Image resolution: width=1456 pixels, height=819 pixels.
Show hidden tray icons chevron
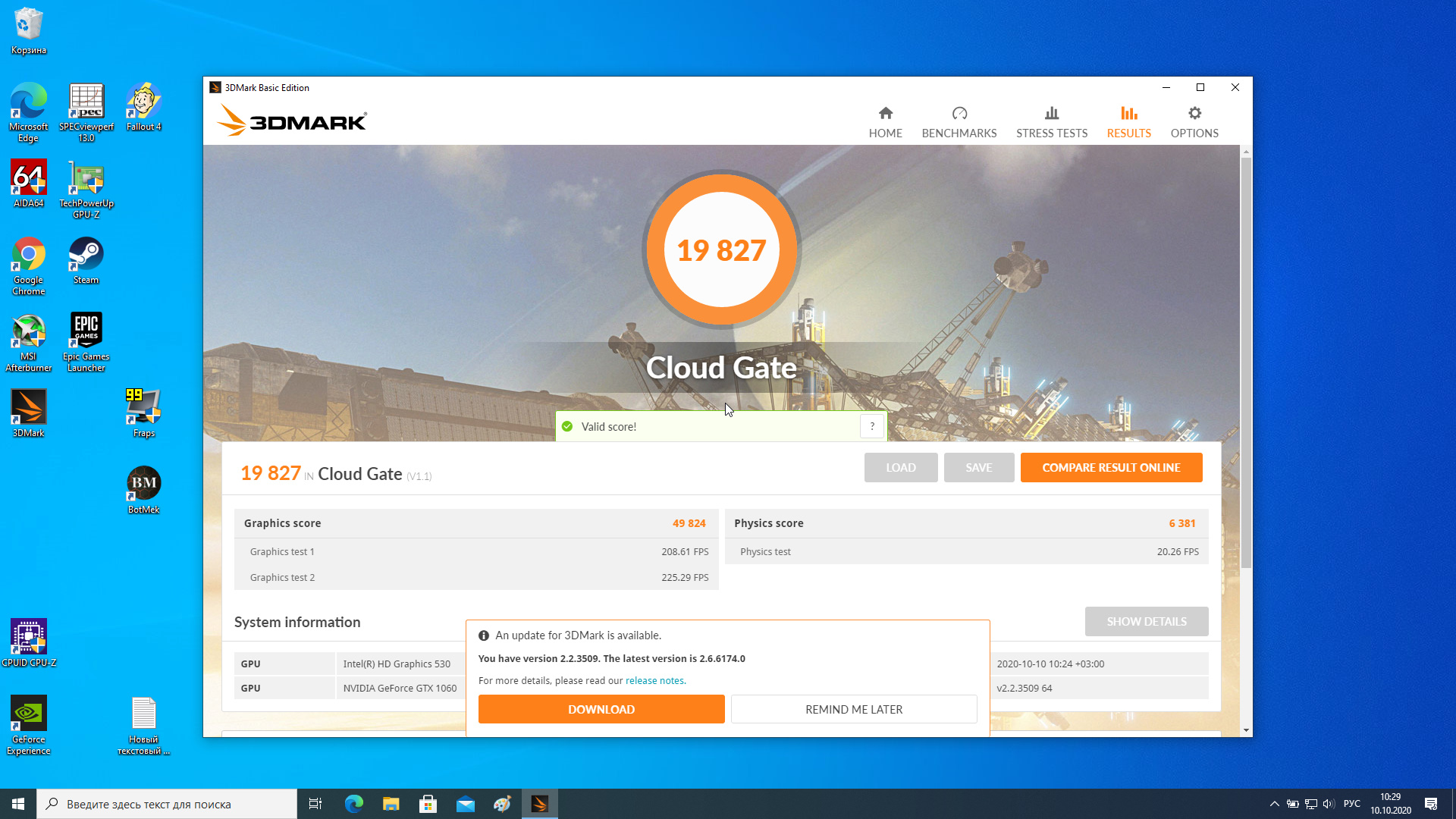(x=1274, y=804)
